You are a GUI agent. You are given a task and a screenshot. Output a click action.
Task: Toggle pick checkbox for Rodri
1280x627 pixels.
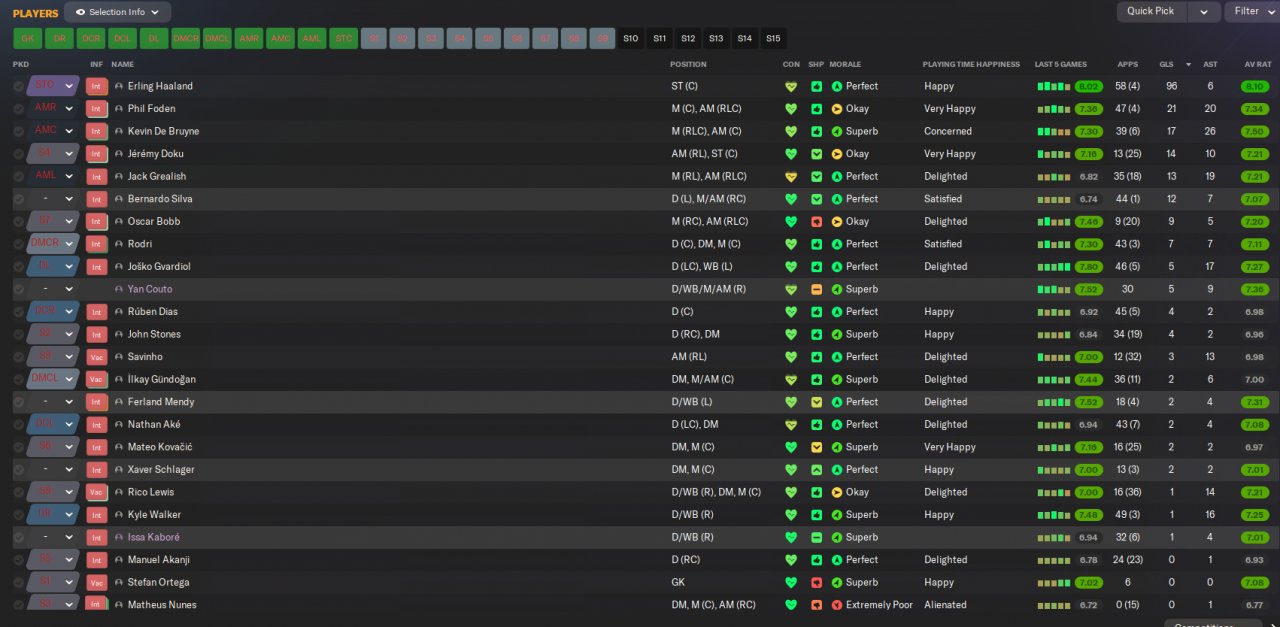(19, 244)
